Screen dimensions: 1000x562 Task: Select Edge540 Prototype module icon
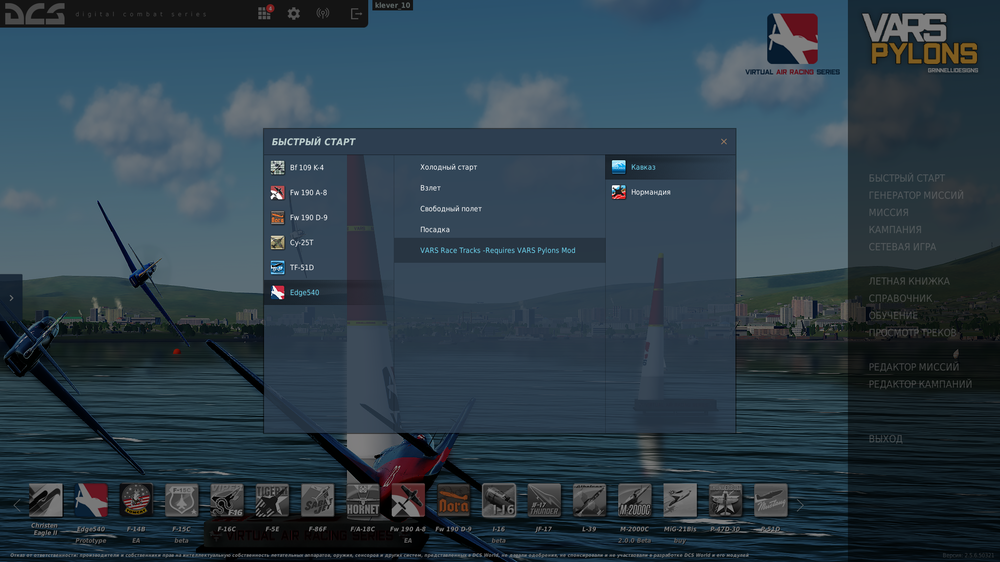(91, 500)
